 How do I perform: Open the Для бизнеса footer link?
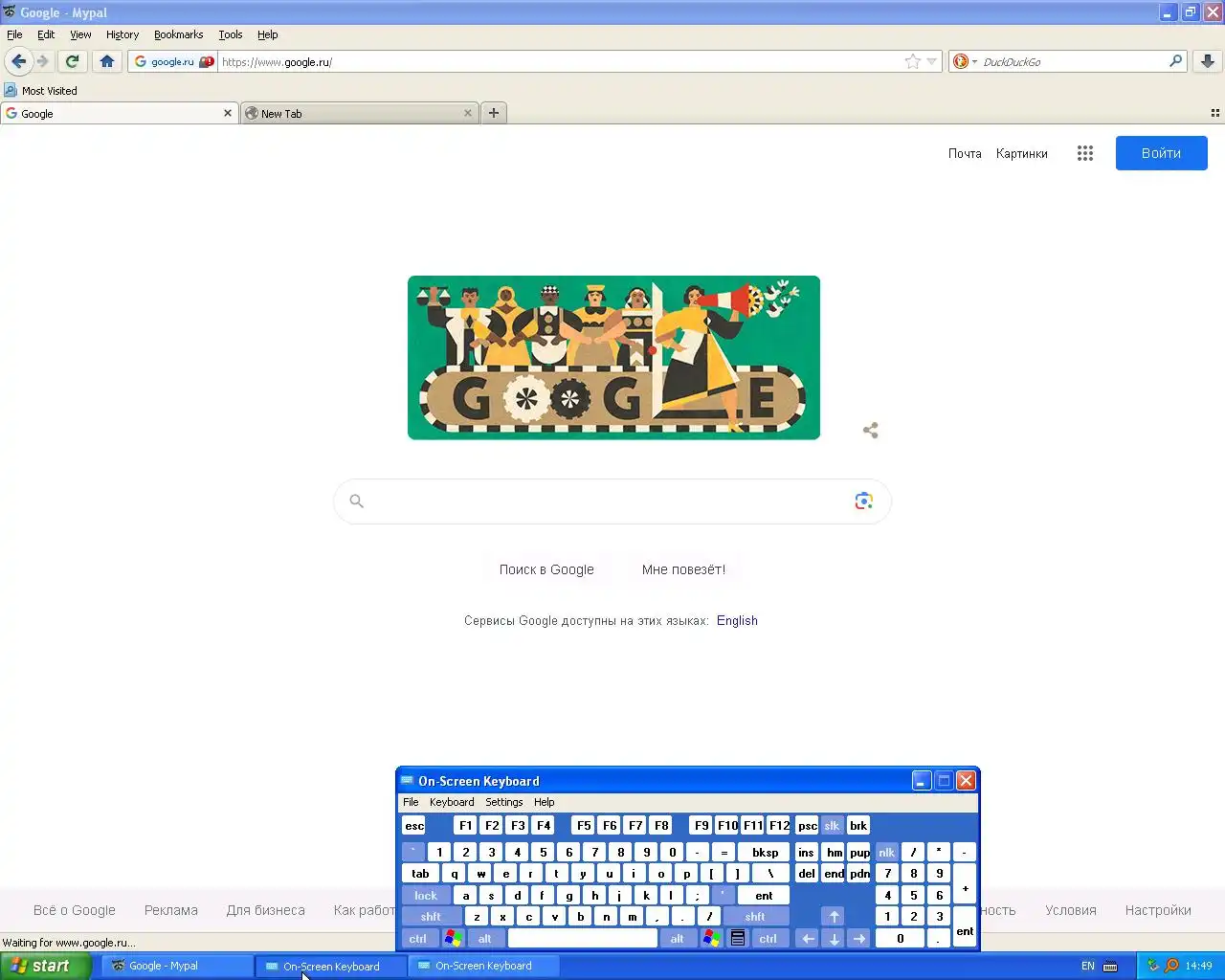point(266,910)
